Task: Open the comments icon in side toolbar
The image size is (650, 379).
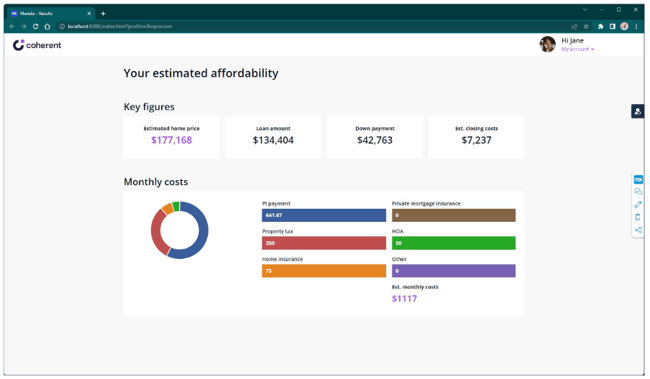Action: point(638,192)
